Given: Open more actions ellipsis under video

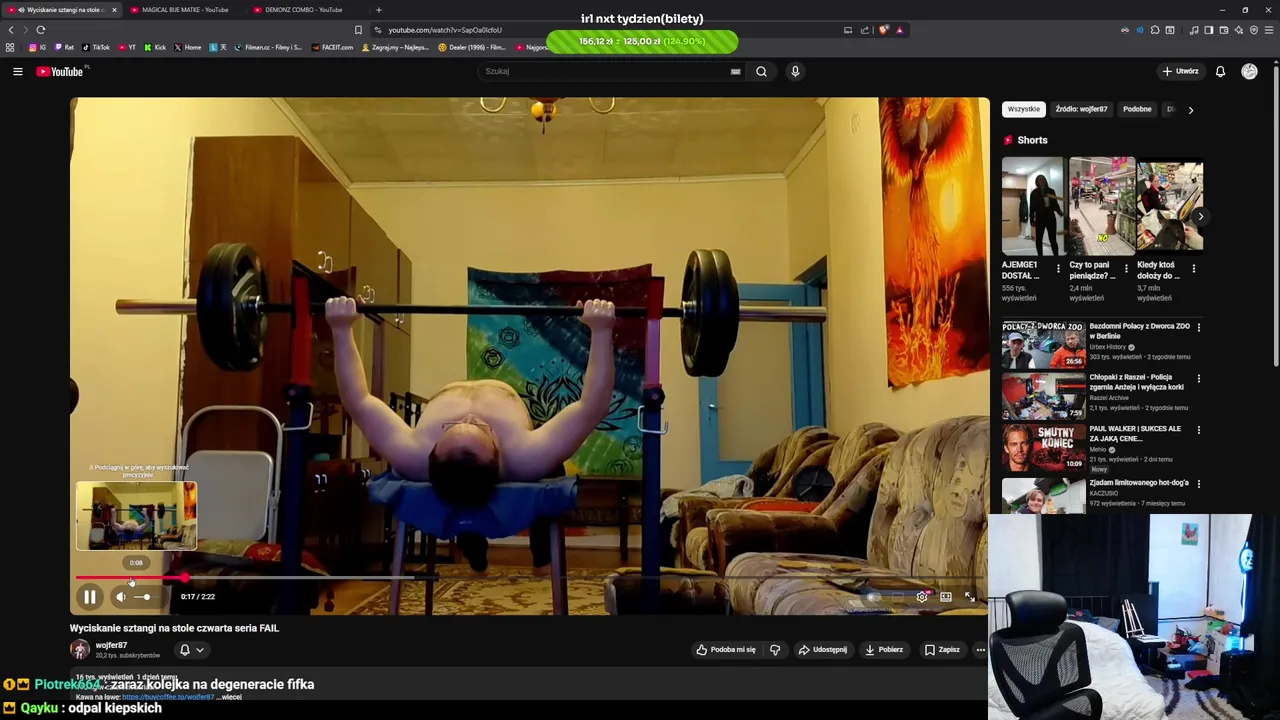Looking at the screenshot, I should coord(980,650).
